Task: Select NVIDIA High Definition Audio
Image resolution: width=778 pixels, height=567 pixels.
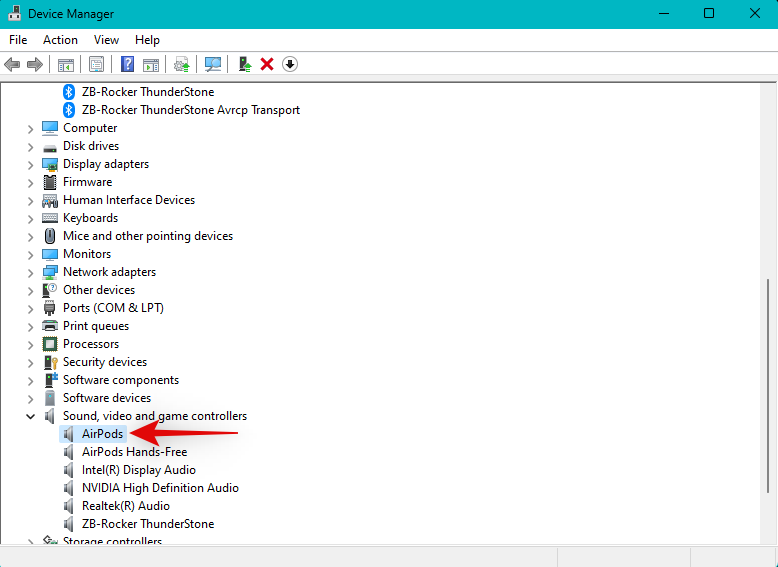Action: [160, 488]
